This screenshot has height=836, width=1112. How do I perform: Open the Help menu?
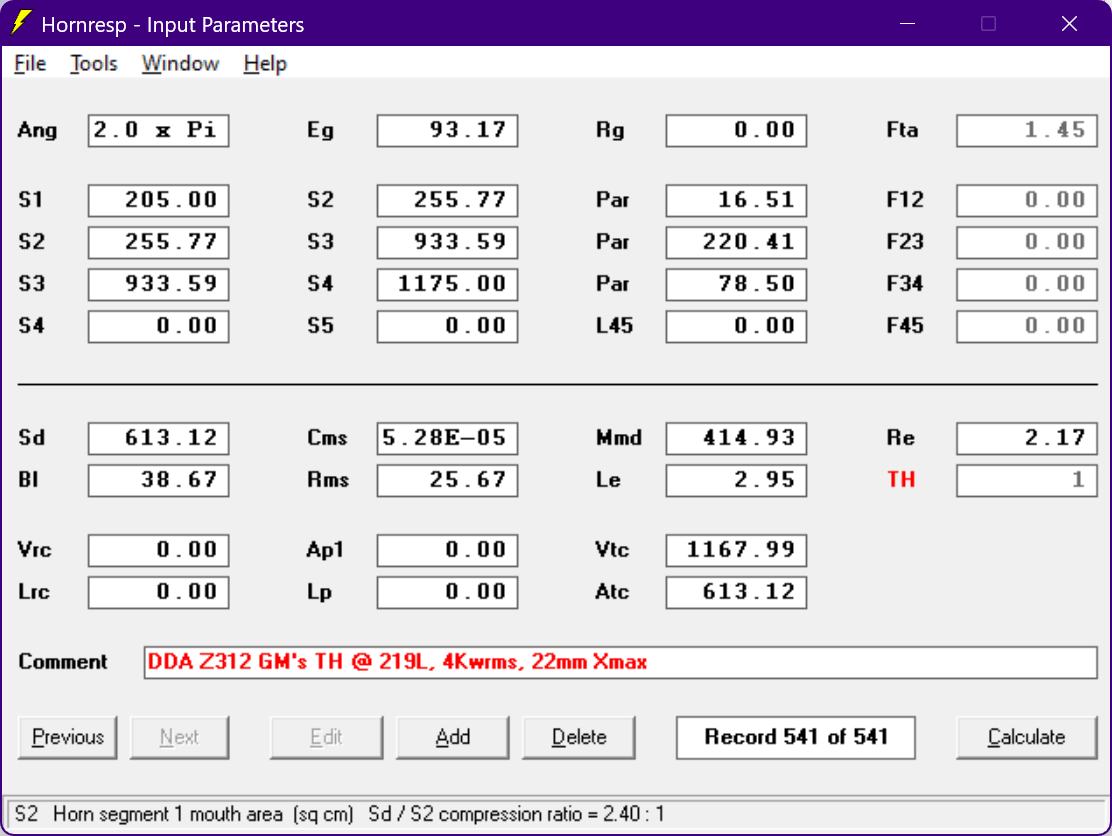tap(265, 64)
